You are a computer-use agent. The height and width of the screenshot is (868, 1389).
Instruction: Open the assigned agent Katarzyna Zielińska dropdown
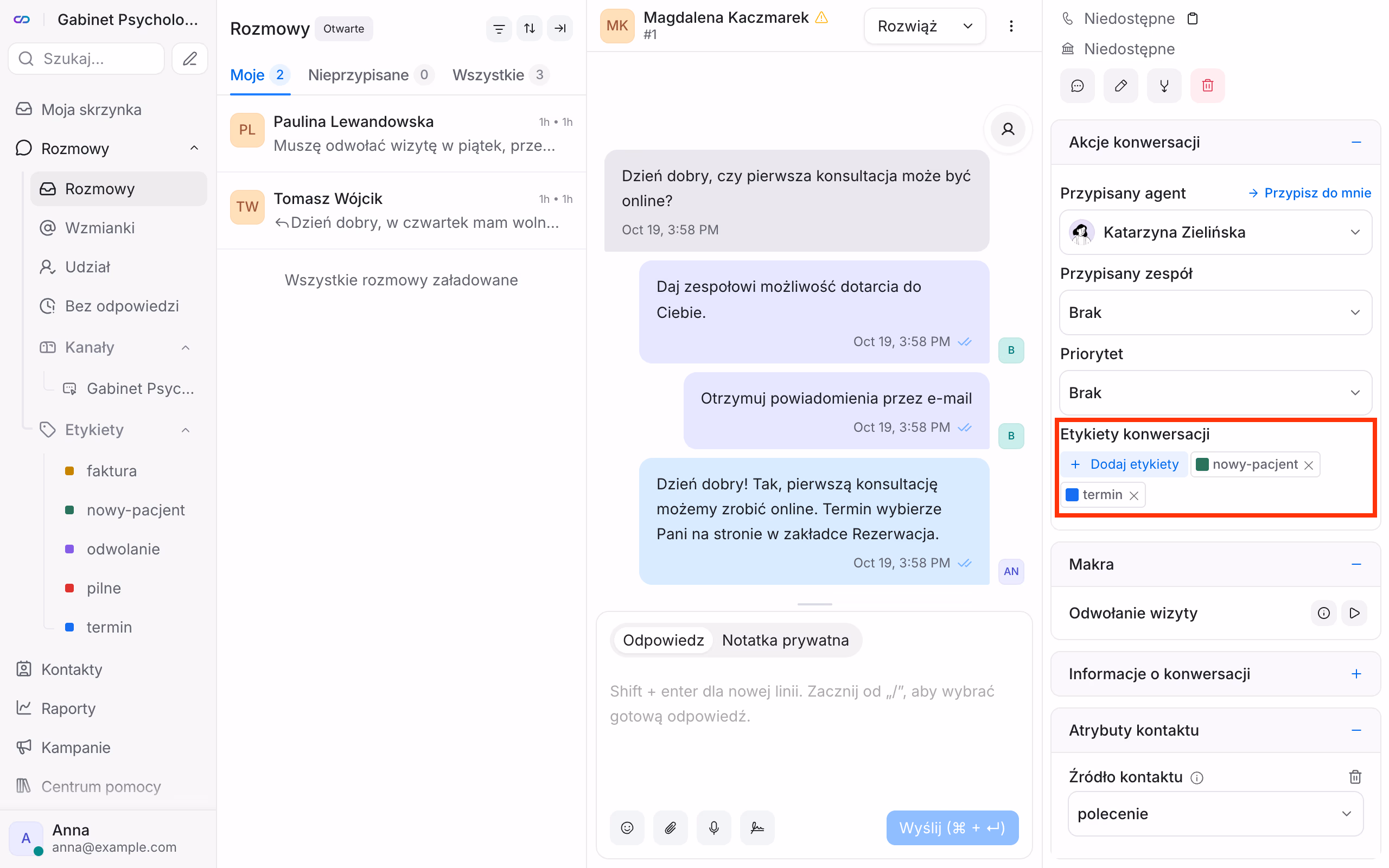point(1215,232)
